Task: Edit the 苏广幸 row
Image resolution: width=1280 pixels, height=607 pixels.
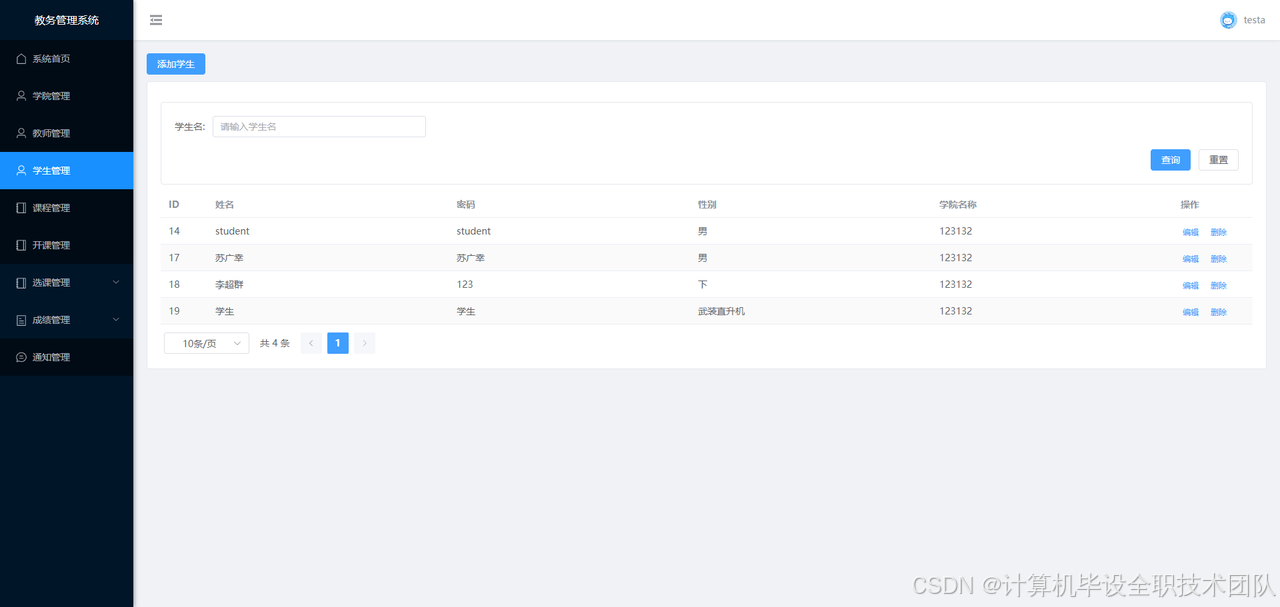Action: [x=1190, y=259]
